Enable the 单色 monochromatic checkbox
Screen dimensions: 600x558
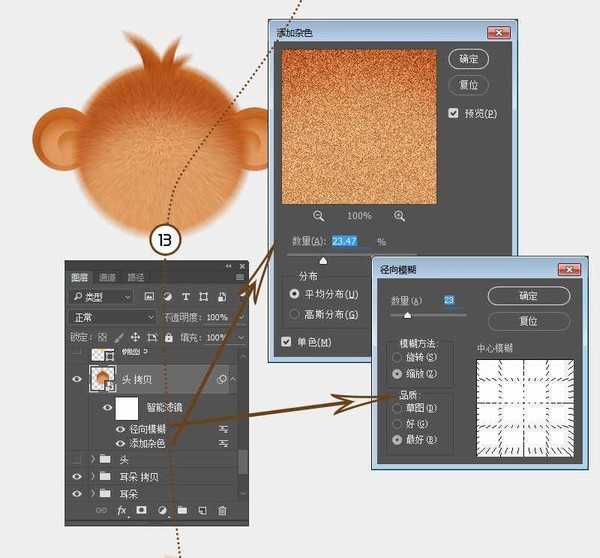click(286, 342)
